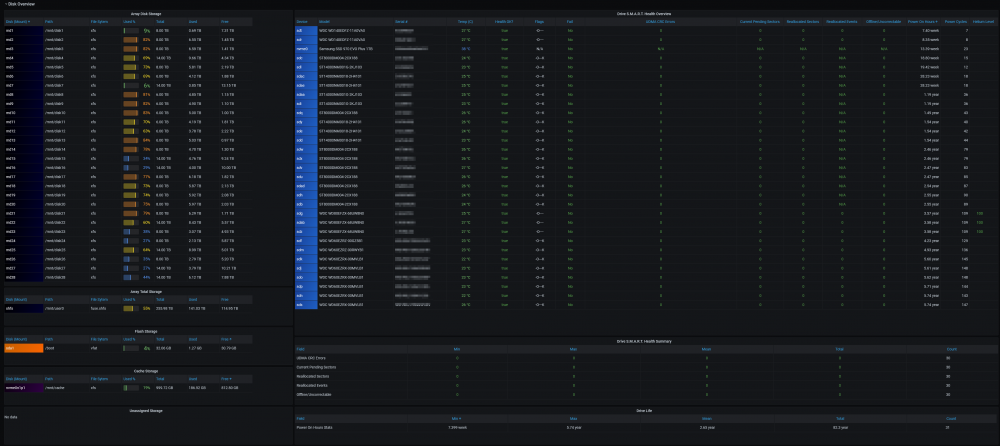1000x446 pixels.
Task: Select the /mnt/cache path cell
Action: tap(66, 387)
